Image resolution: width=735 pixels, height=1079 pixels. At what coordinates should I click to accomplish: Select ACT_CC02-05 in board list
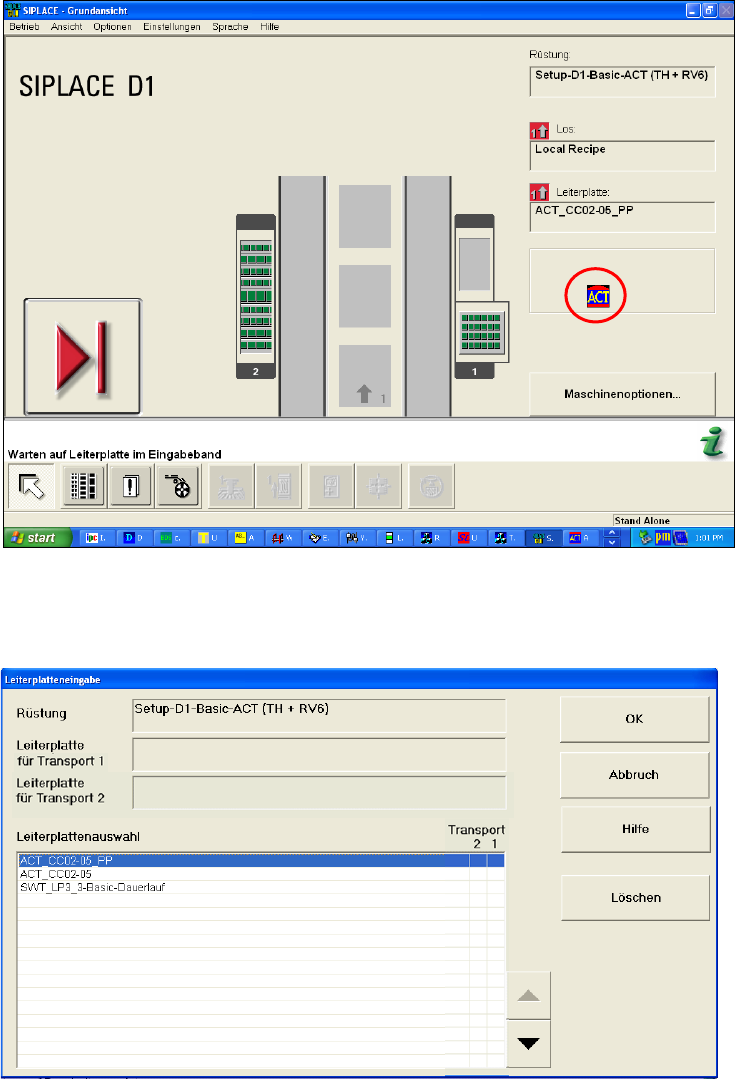[x=261, y=874]
